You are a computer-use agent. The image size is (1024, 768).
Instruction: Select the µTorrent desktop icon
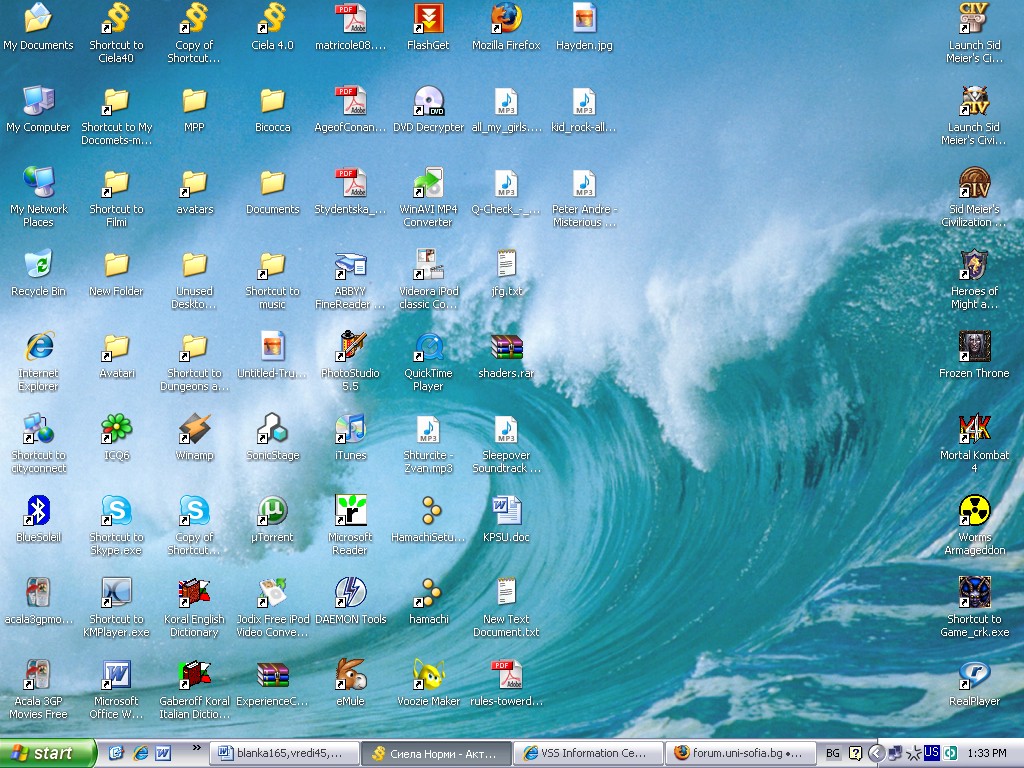pyautogui.click(x=272, y=511)
